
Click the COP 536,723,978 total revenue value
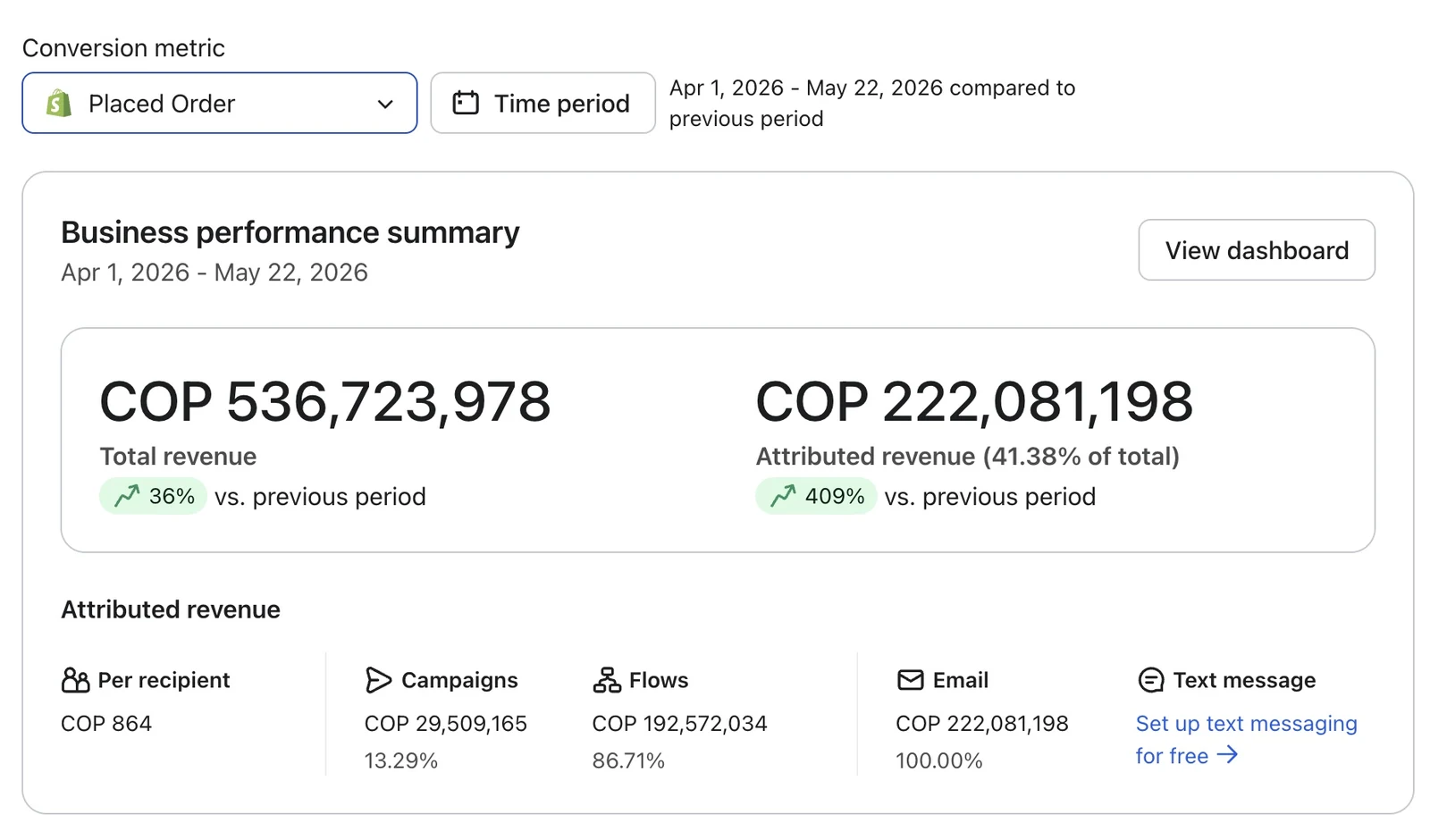325,401
